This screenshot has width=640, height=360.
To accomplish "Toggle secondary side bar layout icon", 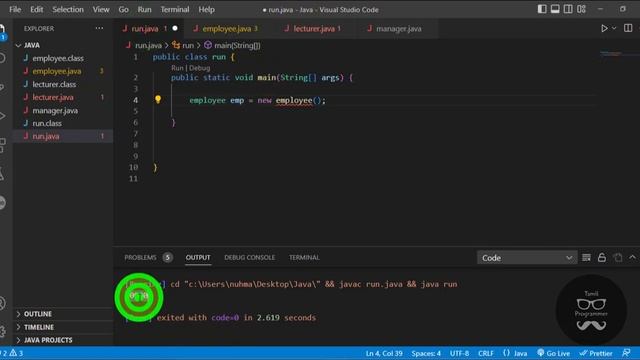I will [x=568, y=9].
